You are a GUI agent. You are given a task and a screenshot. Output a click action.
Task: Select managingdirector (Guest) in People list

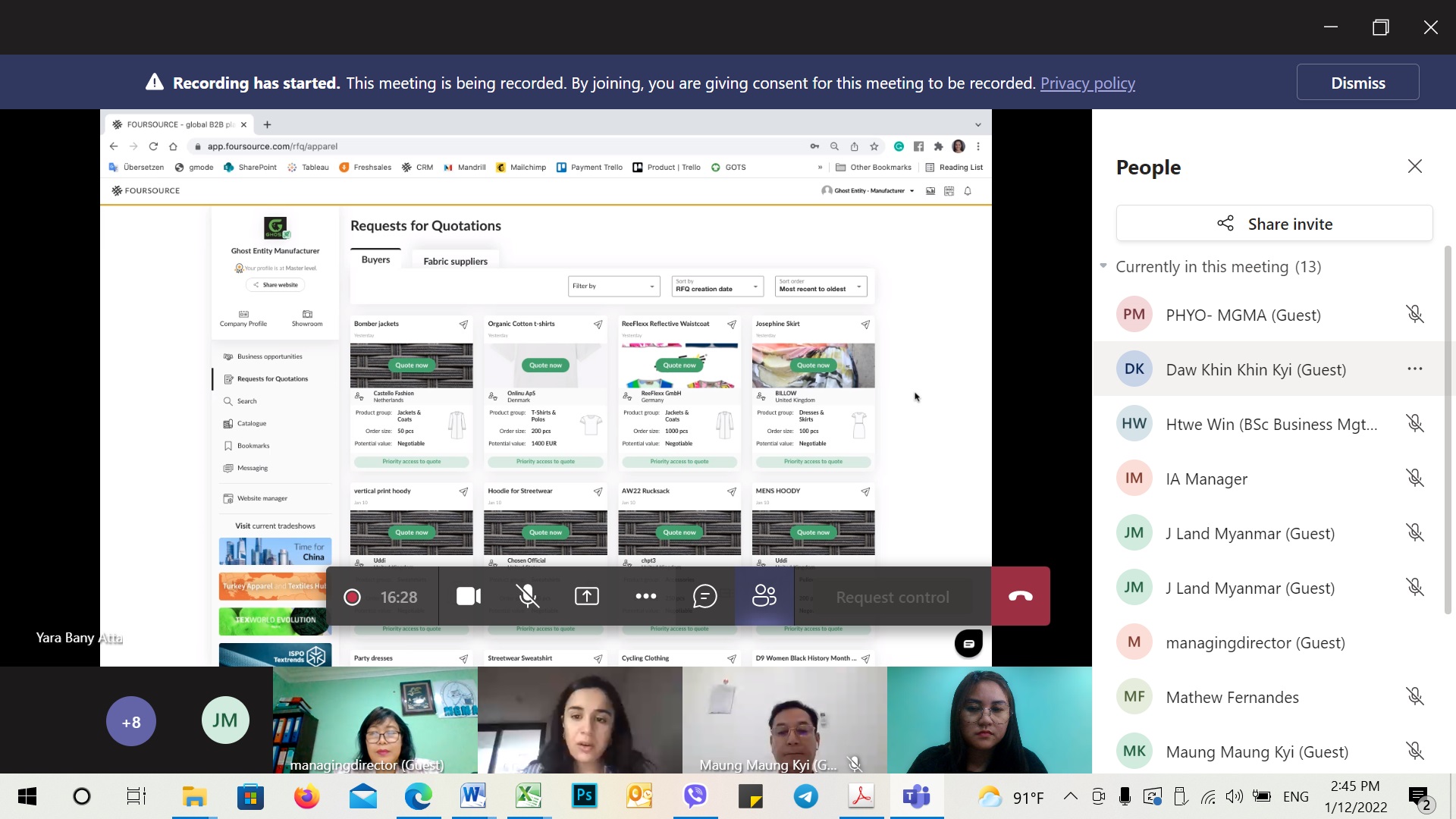pyautogui.click(x=1268, y=642)
